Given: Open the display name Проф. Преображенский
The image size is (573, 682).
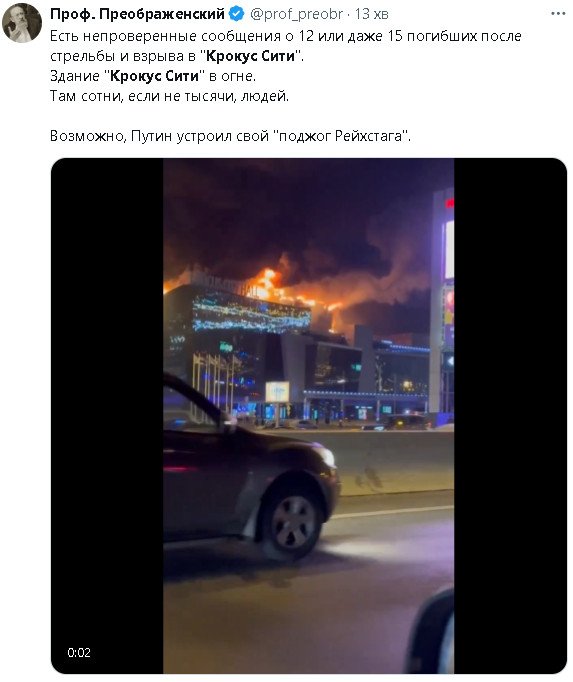Looking at the screenshot, I should tap(137, 14).
